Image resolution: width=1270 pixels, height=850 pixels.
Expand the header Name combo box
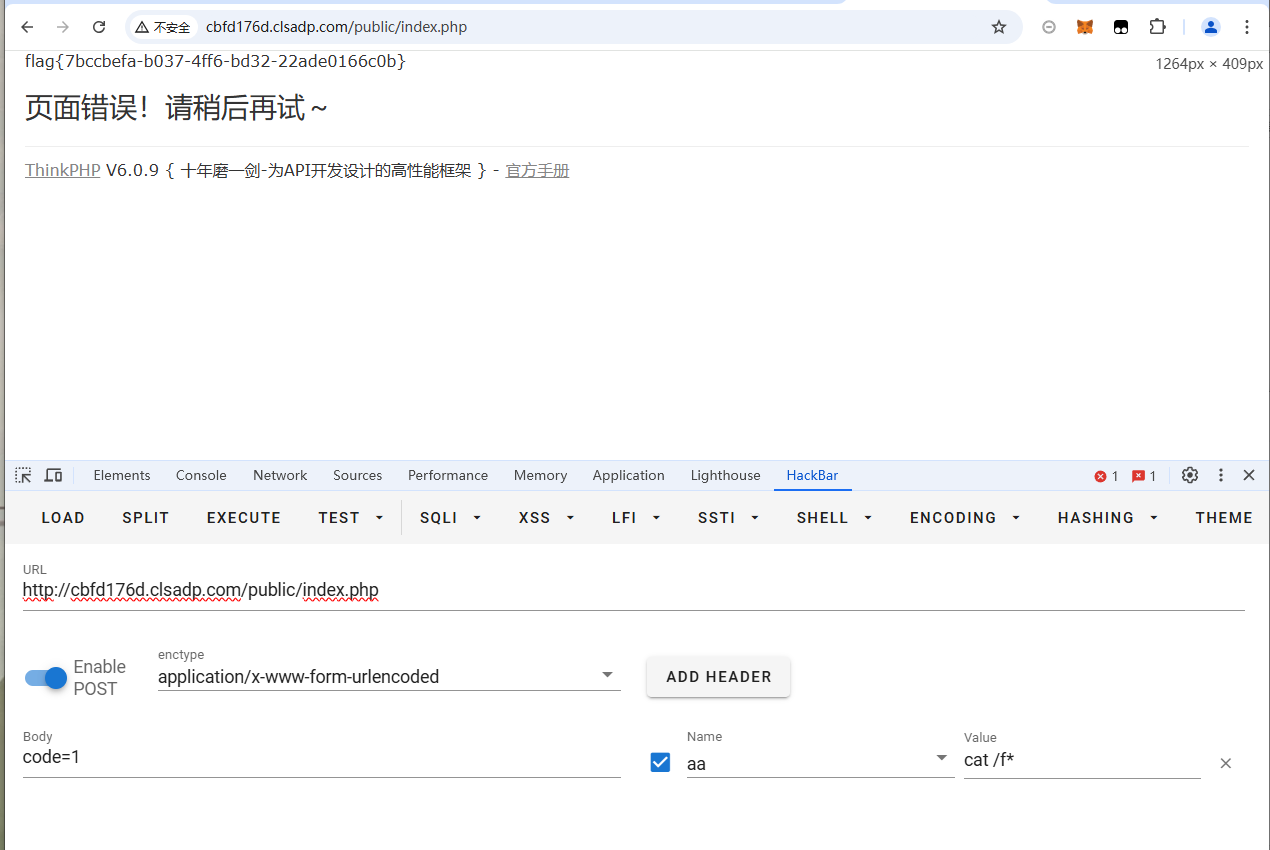(x=941, y=759)
